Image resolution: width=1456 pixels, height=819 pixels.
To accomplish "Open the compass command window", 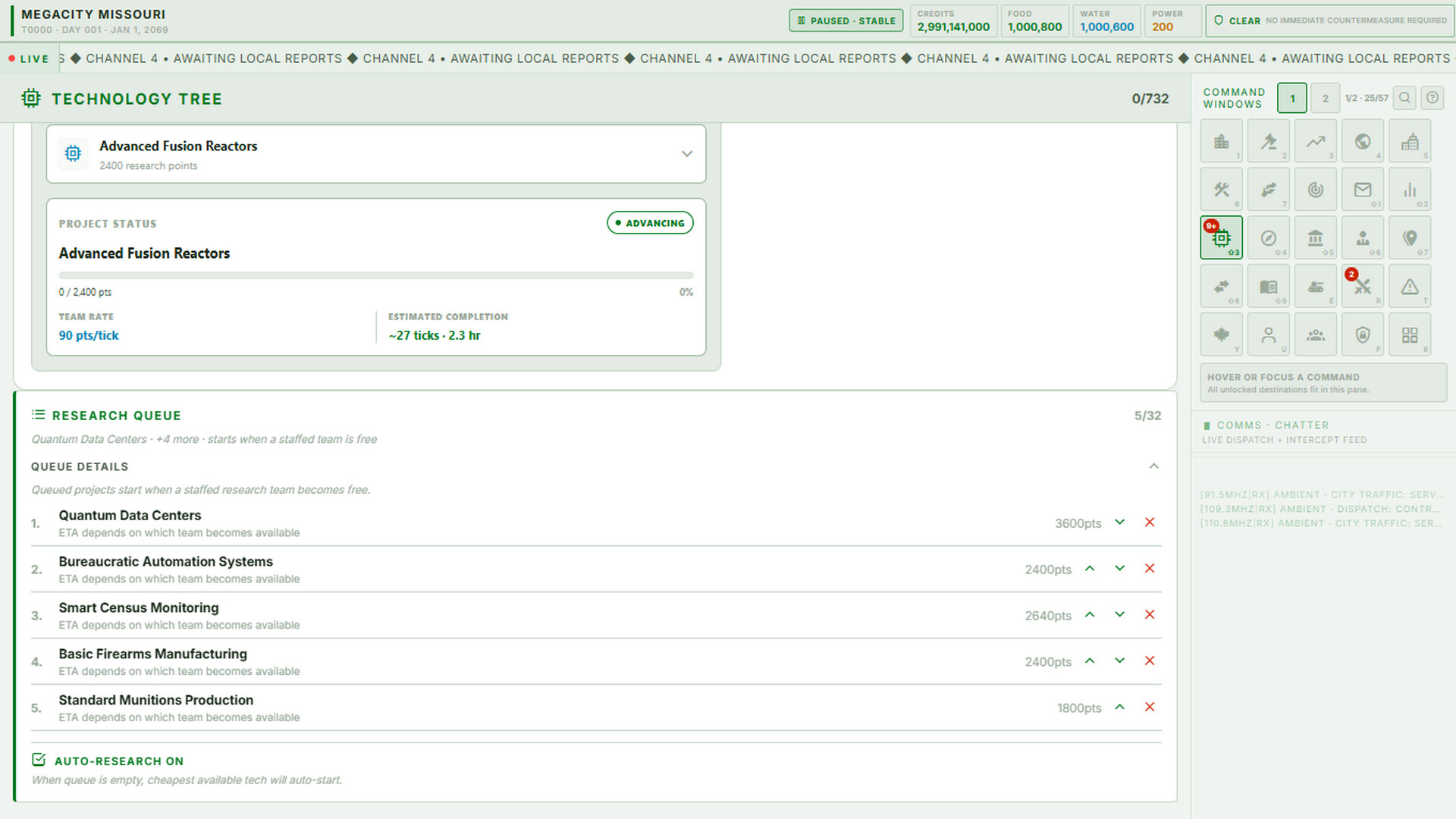I will (x=1269, y=238).
